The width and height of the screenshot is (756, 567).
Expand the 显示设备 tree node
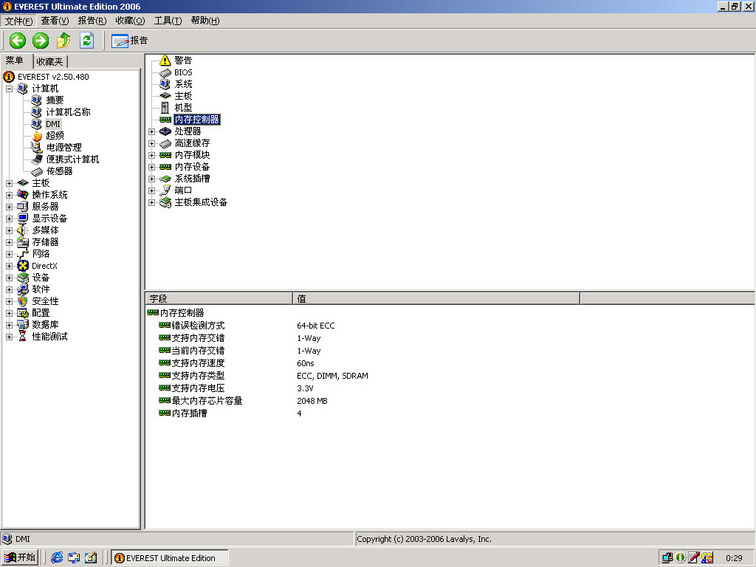coord(9,218)
